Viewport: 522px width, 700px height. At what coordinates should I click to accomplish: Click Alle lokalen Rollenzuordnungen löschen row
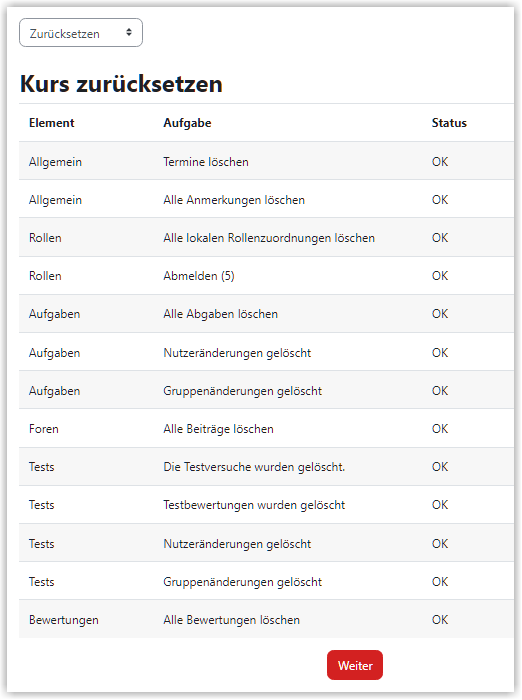click(x=266, y=238)
